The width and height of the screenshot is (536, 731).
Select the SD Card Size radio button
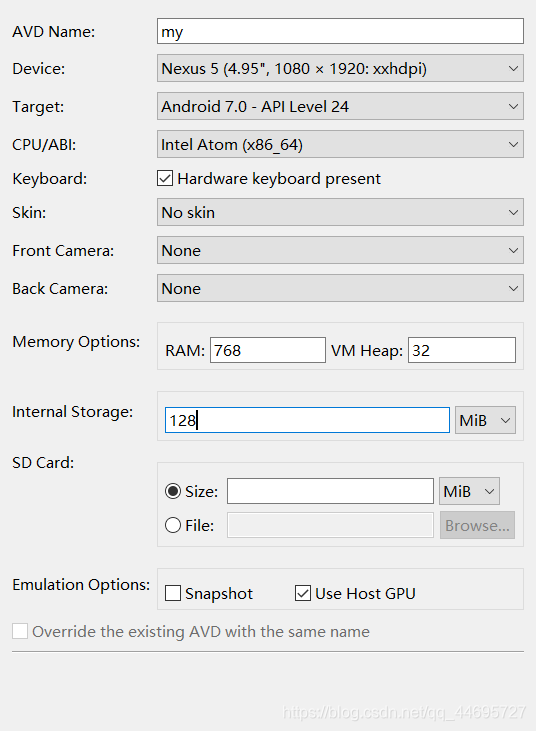(173, 491)
